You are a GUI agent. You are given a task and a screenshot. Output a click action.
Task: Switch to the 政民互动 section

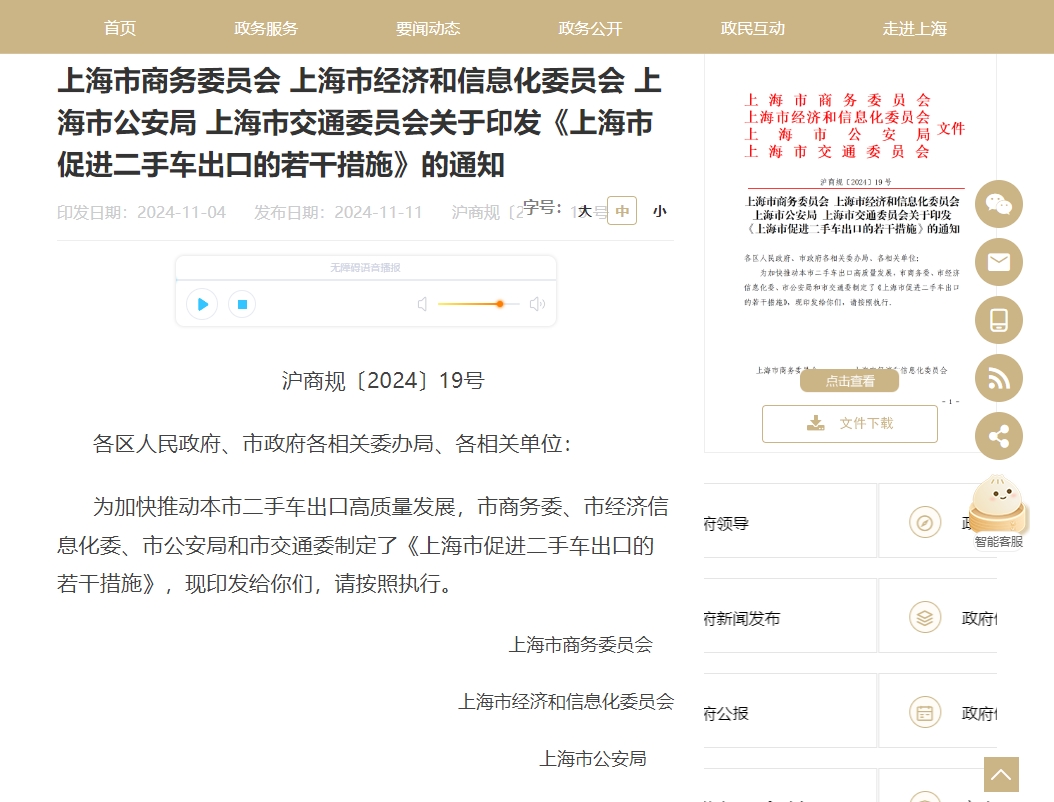tap(752, 28)
